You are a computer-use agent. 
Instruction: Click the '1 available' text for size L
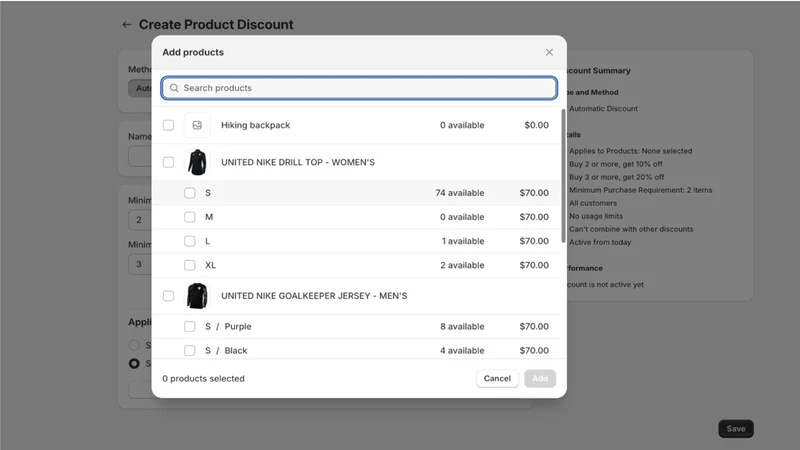[x=463, y=241]
